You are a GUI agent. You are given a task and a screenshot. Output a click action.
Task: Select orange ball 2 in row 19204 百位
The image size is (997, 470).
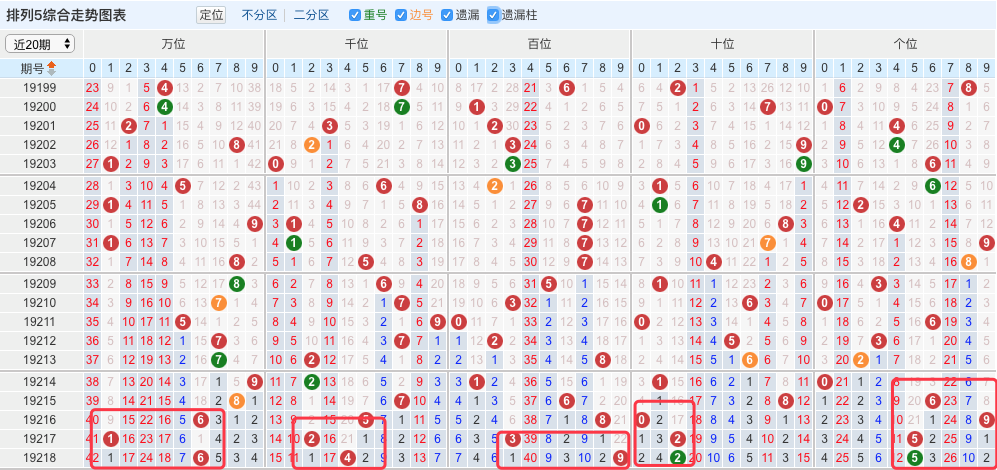tap(494, 185)
